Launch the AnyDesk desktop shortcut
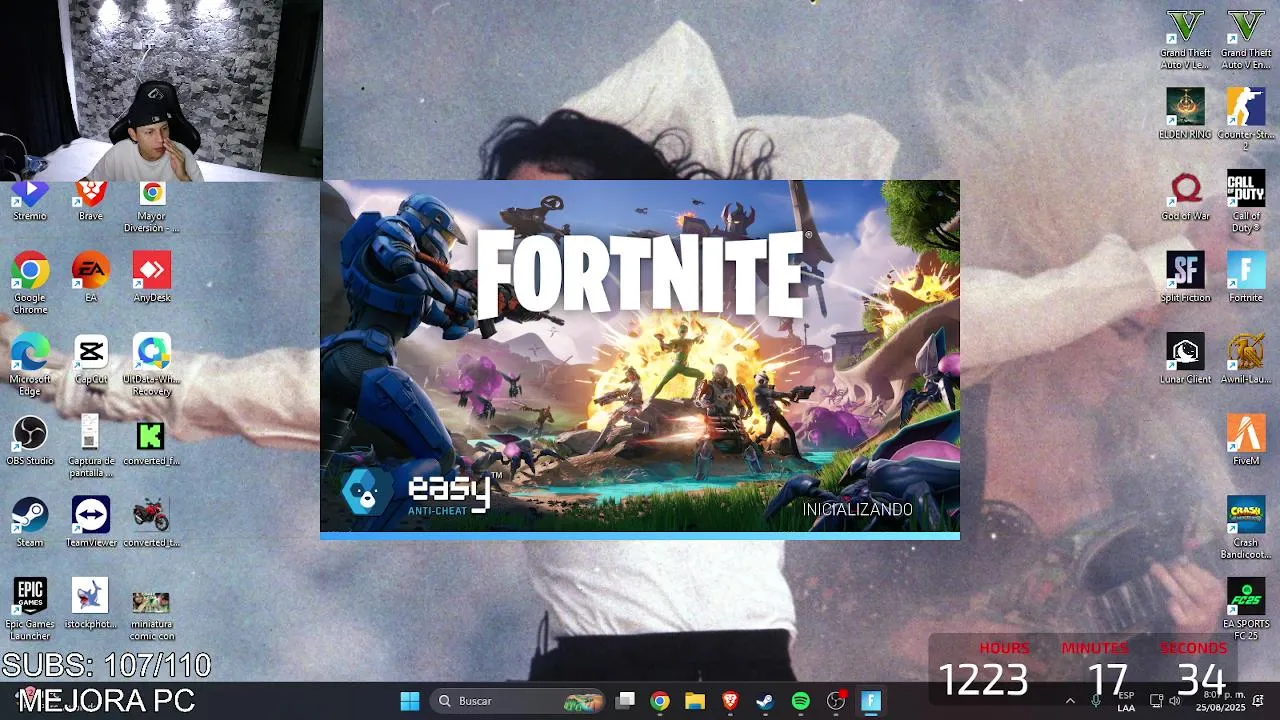Screen dimensions: 1280x720 point(152,277)
